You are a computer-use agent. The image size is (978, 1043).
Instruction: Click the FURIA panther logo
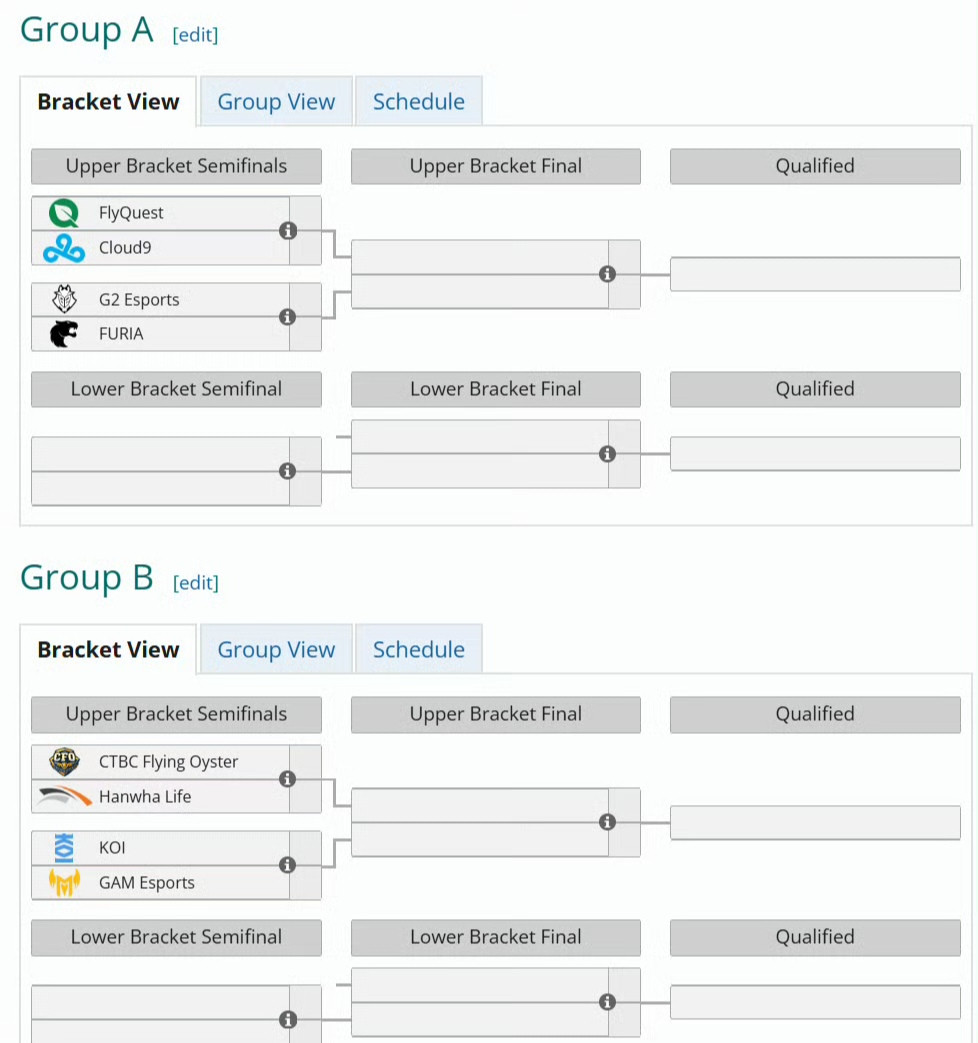[64, 334]
